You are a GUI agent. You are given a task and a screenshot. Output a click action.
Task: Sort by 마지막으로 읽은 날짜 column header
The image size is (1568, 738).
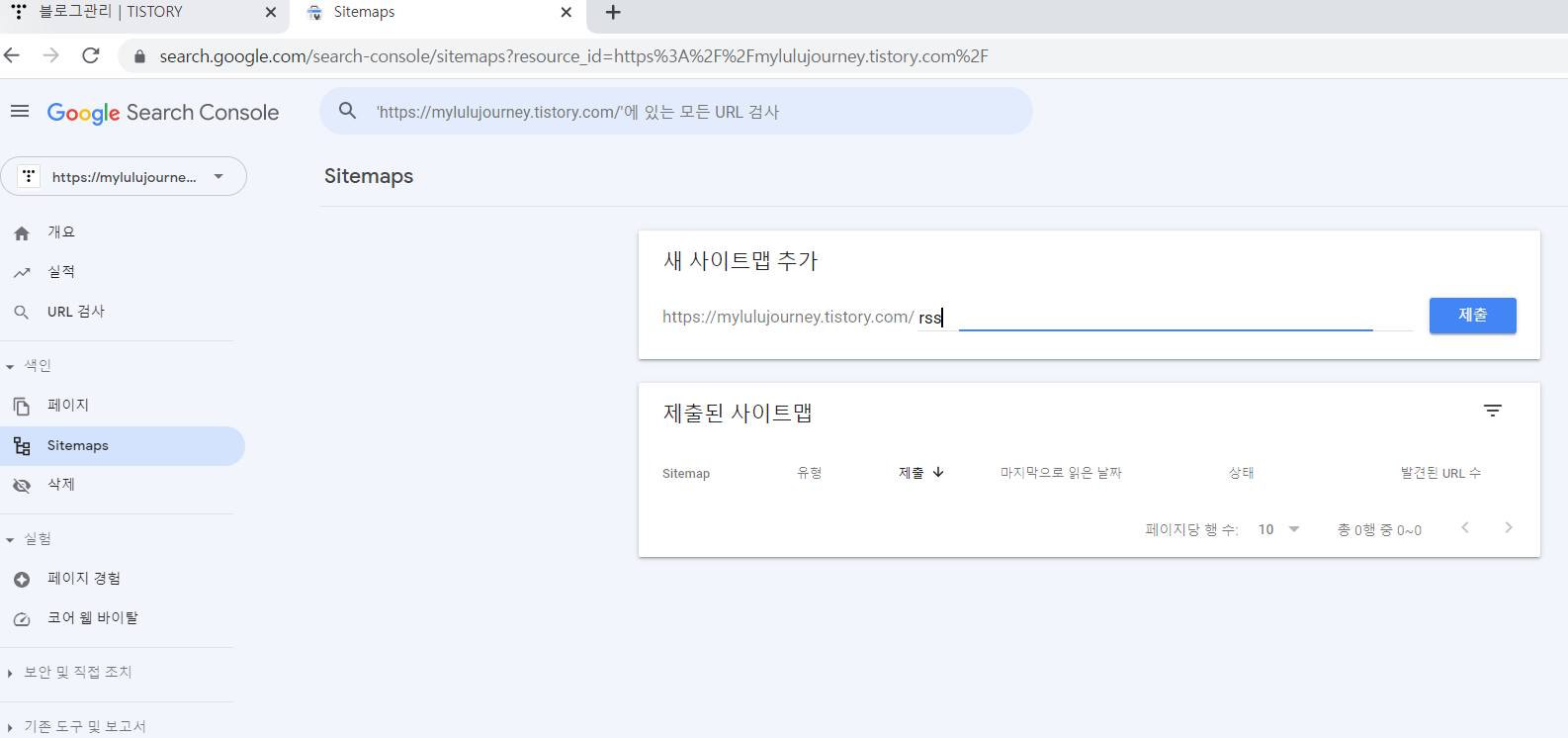(1061, 473)
